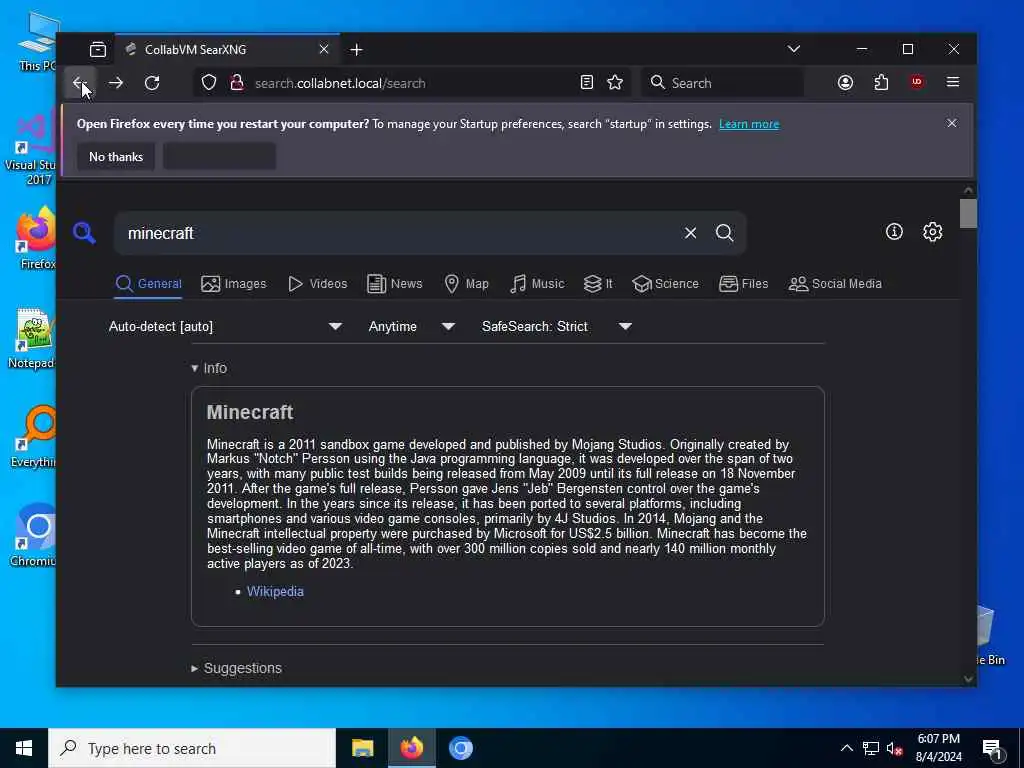Open SearXNG preferences gear
The width and height of the screenshot is (1024, 768).
point(933,232)
